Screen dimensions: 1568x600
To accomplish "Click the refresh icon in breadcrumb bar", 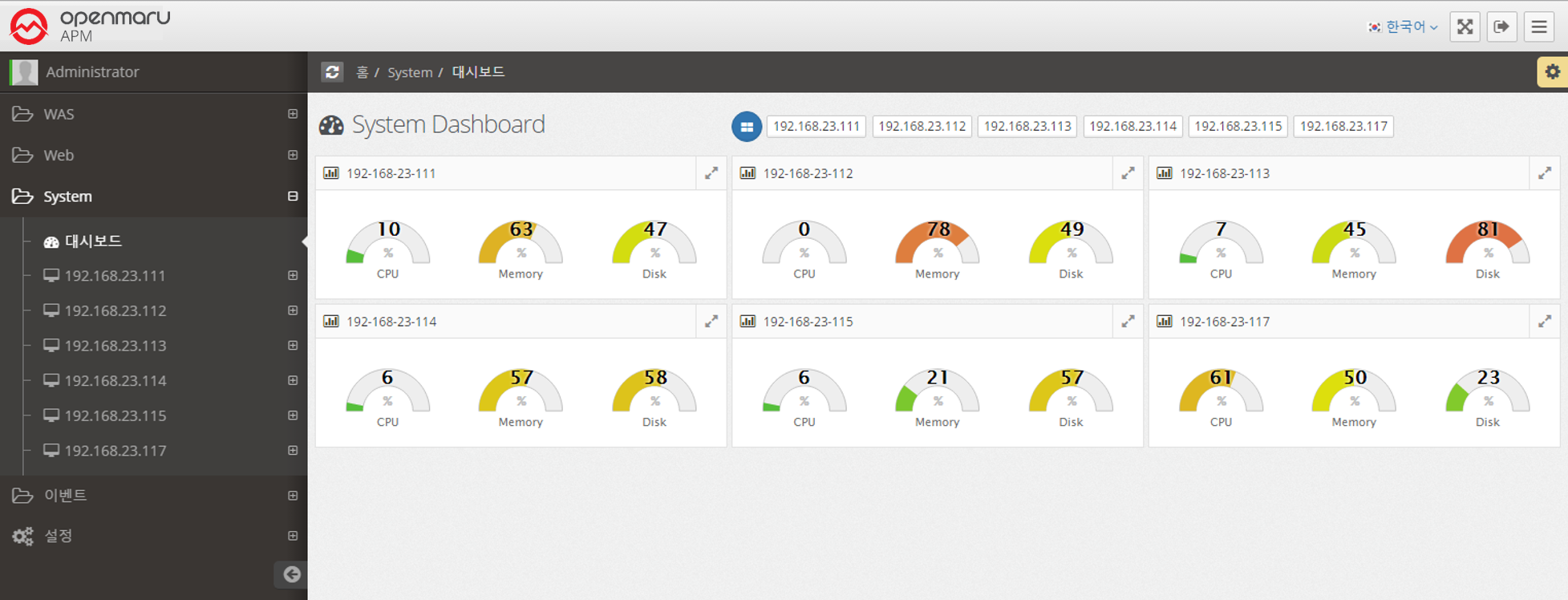I will point(332,72).
